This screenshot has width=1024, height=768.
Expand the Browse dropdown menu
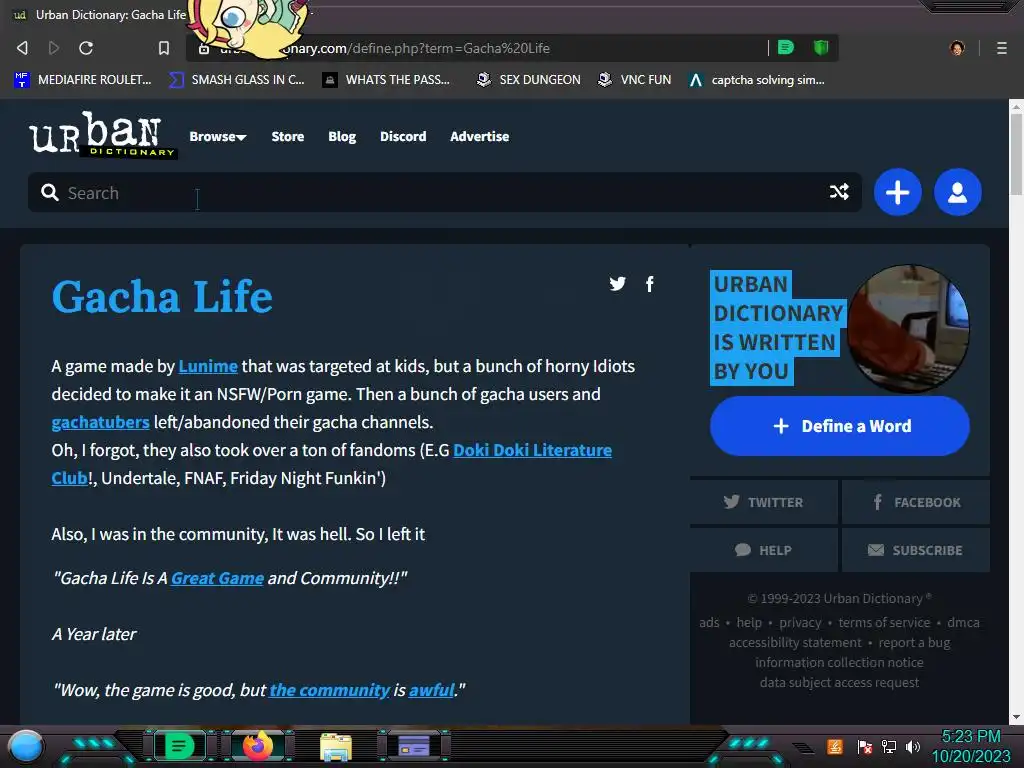pyautogui.click(x=217, y=136)
